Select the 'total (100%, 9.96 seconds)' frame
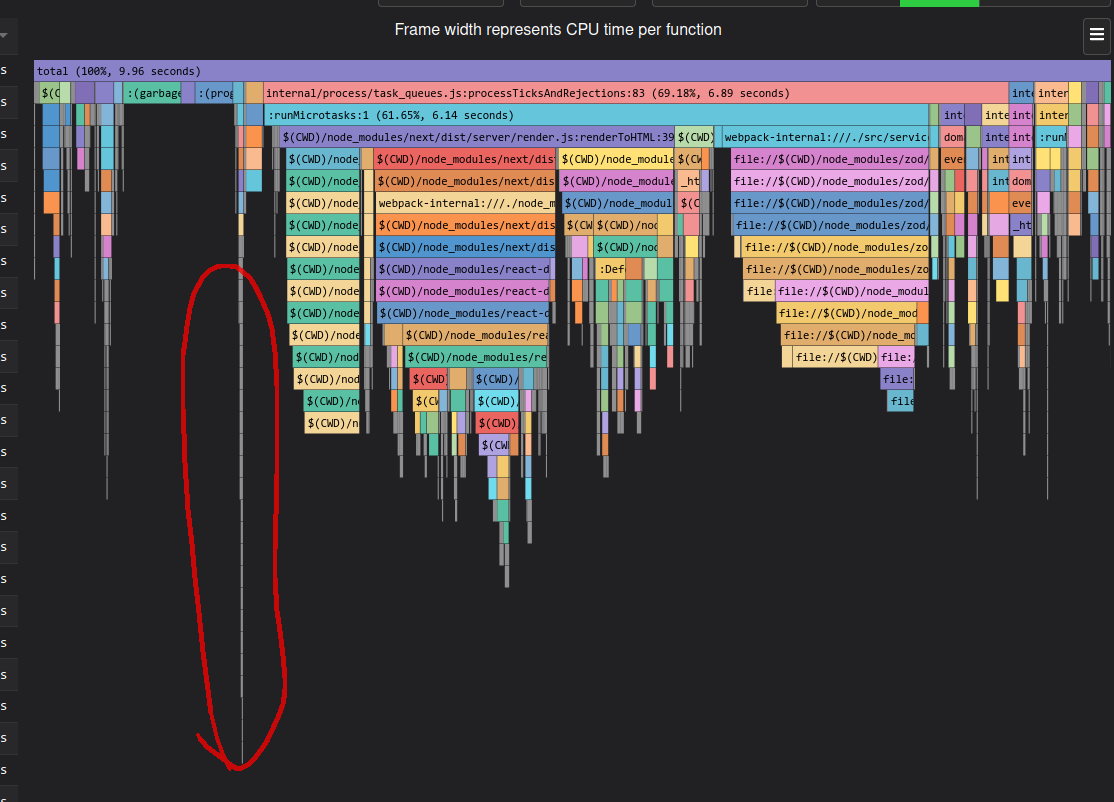Screen dimensions: 1114x802 coord(572,71)
